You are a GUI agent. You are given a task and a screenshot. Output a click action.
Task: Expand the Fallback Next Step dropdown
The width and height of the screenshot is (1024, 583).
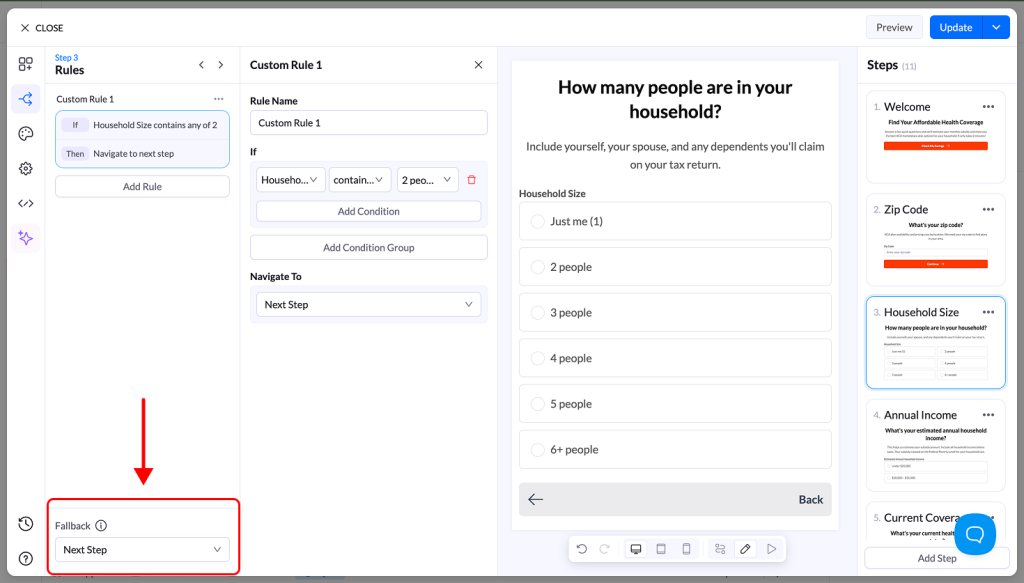[142, 550]
